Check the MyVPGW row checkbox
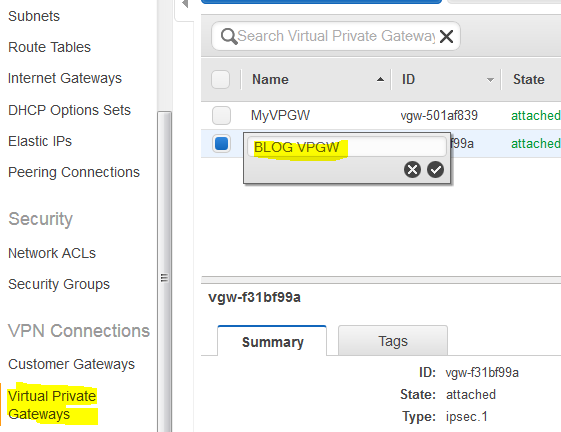The width and height of the screenshot is (561, 432). point(221,116)
